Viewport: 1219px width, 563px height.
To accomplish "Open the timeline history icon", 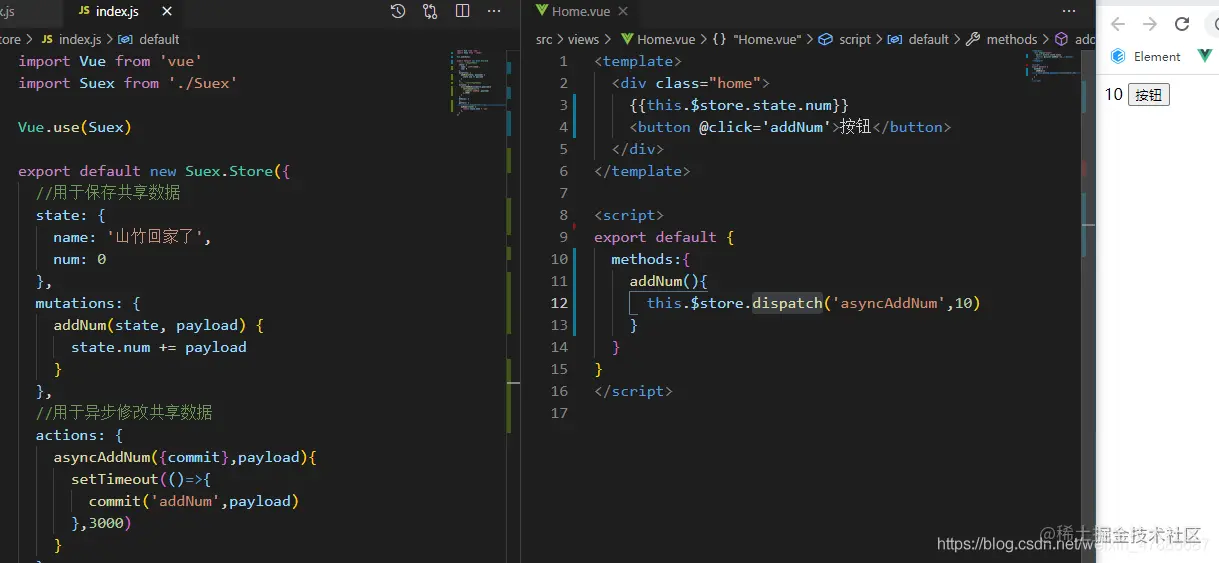I will point(398,12).
